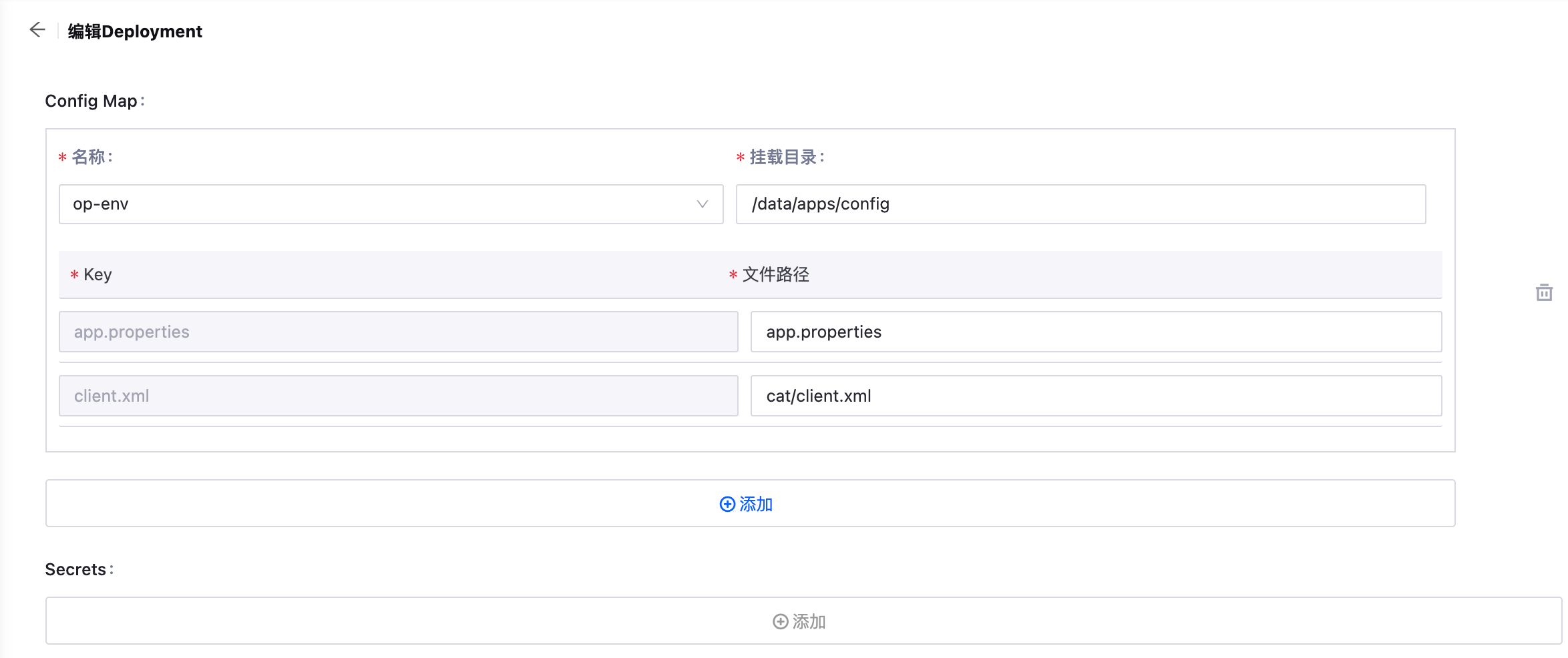
Task: Expand the op-env dropdown chevron
Action: pos(702,204)
